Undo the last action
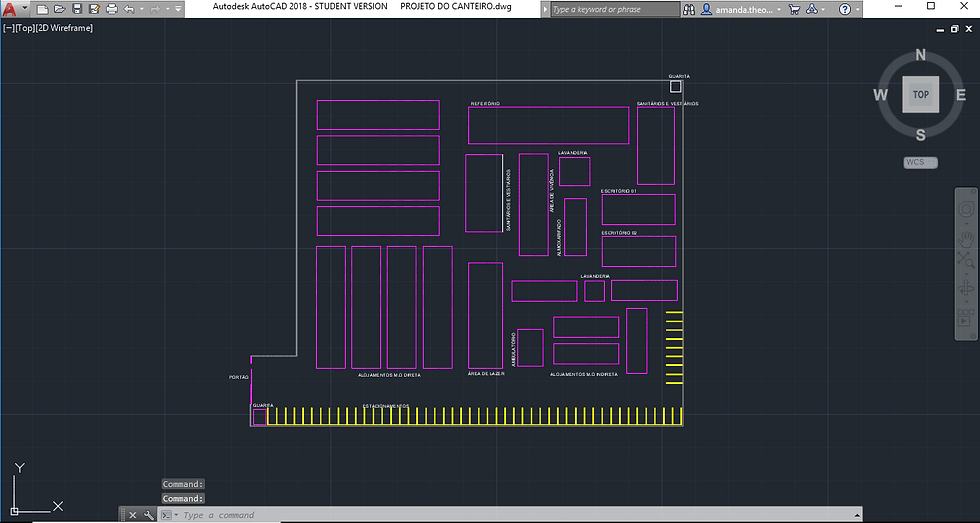This screenshot has width=980, height=523. tap(129, 9)
